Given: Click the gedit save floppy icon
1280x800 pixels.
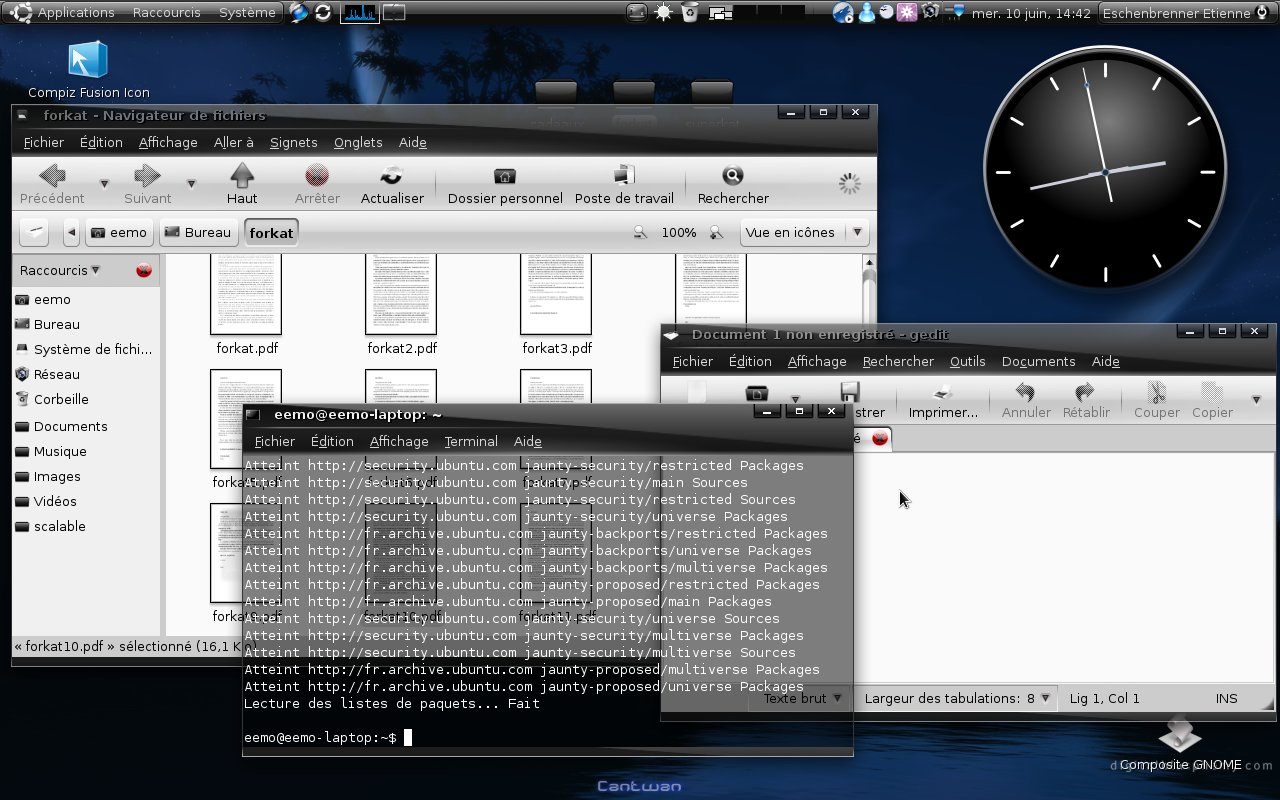Looking at the screenshot, I should tap(850, 392).
